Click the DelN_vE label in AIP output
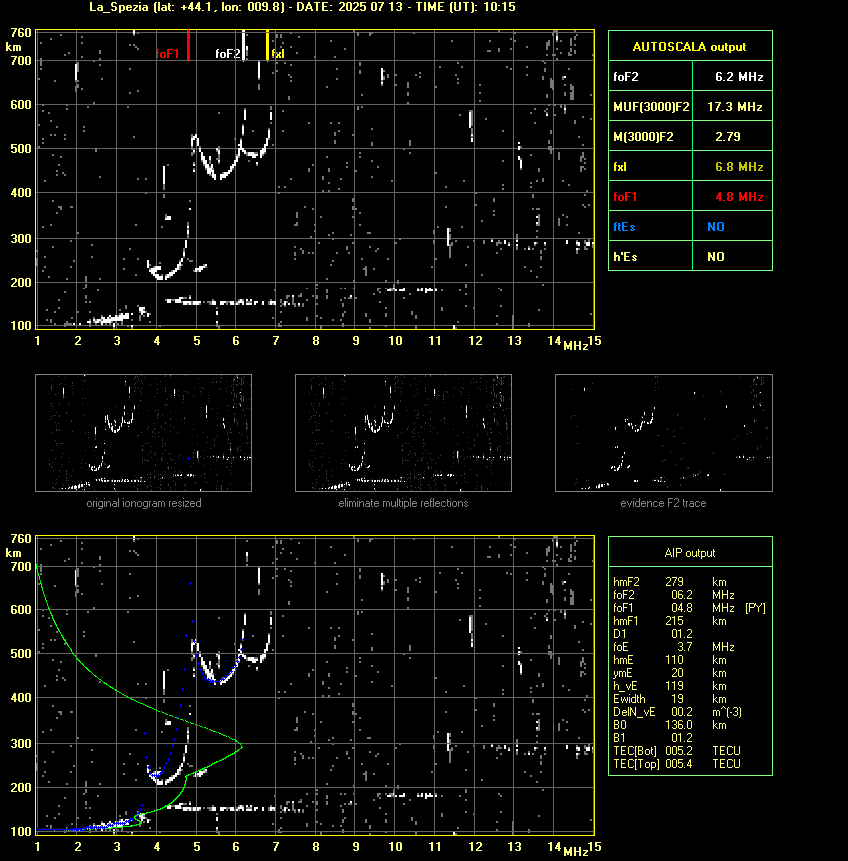This screenshot has height=861, width=848. tap(634, 712)
